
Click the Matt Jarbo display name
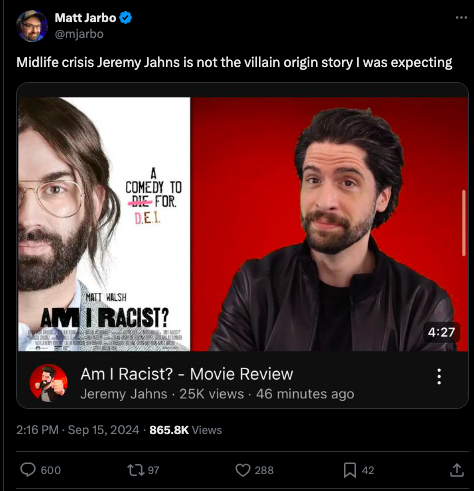[x=85, y=18]
